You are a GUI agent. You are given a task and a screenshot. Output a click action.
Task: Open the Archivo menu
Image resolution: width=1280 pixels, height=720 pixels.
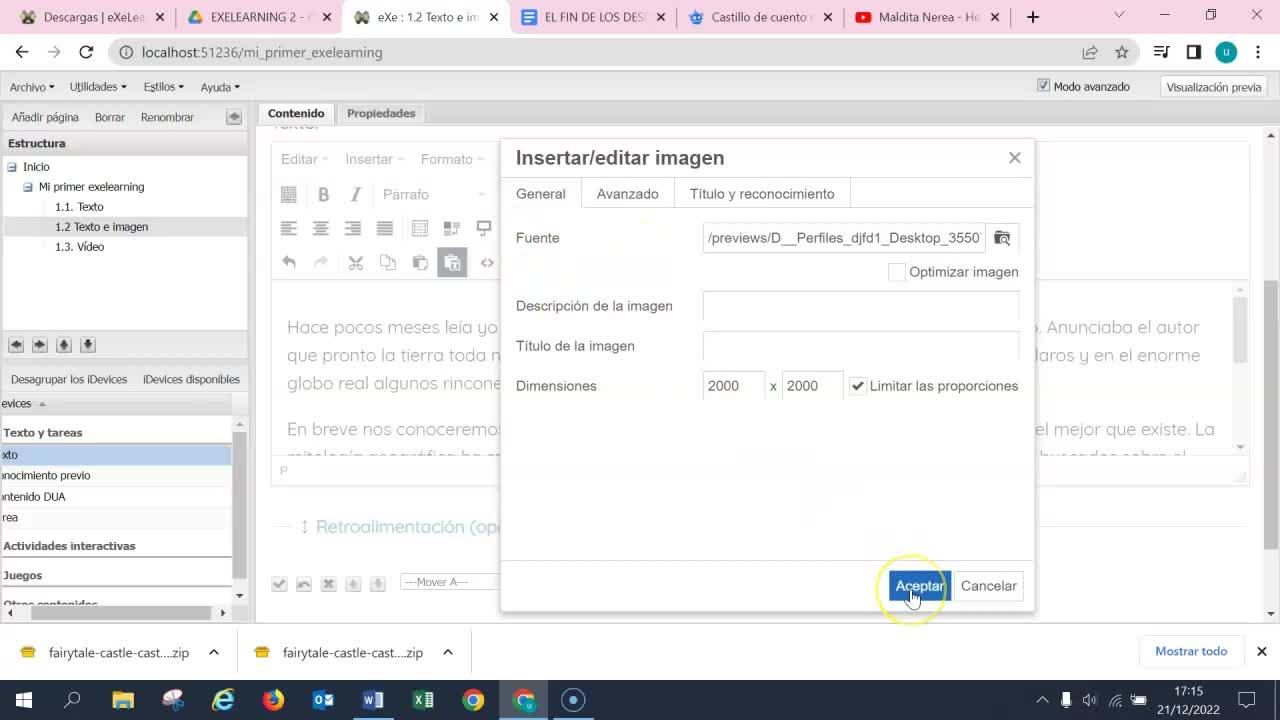pos(32,87)
